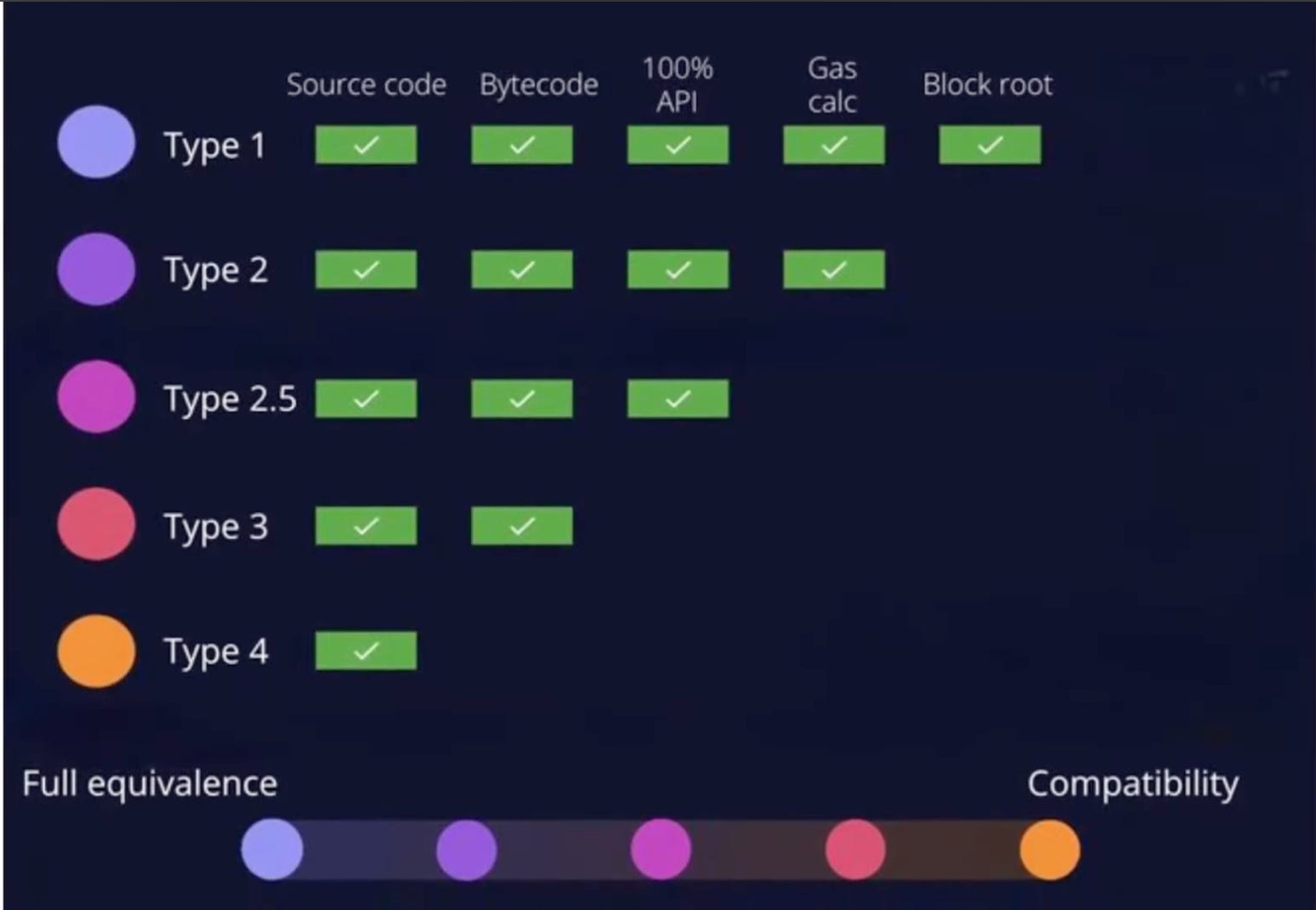
Task: Click the Full equivalence label
Action: click(x=150, y=784)
